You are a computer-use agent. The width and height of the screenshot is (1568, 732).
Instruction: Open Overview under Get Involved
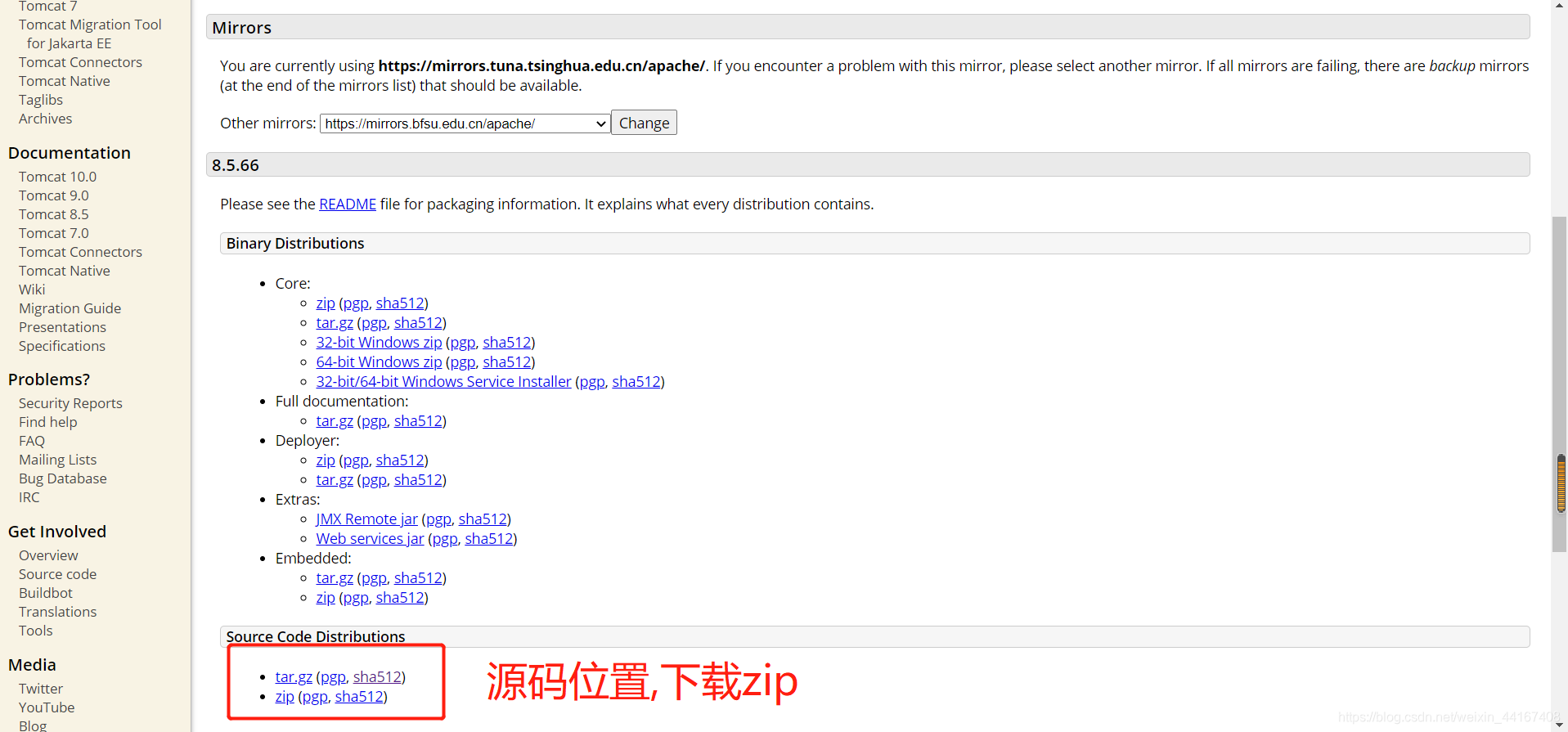coord(48,555)
